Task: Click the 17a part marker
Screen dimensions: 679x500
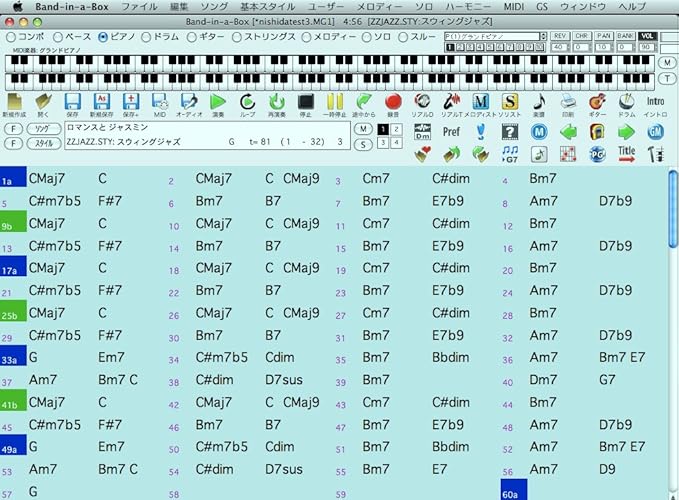Action: [x=13, y=266]
